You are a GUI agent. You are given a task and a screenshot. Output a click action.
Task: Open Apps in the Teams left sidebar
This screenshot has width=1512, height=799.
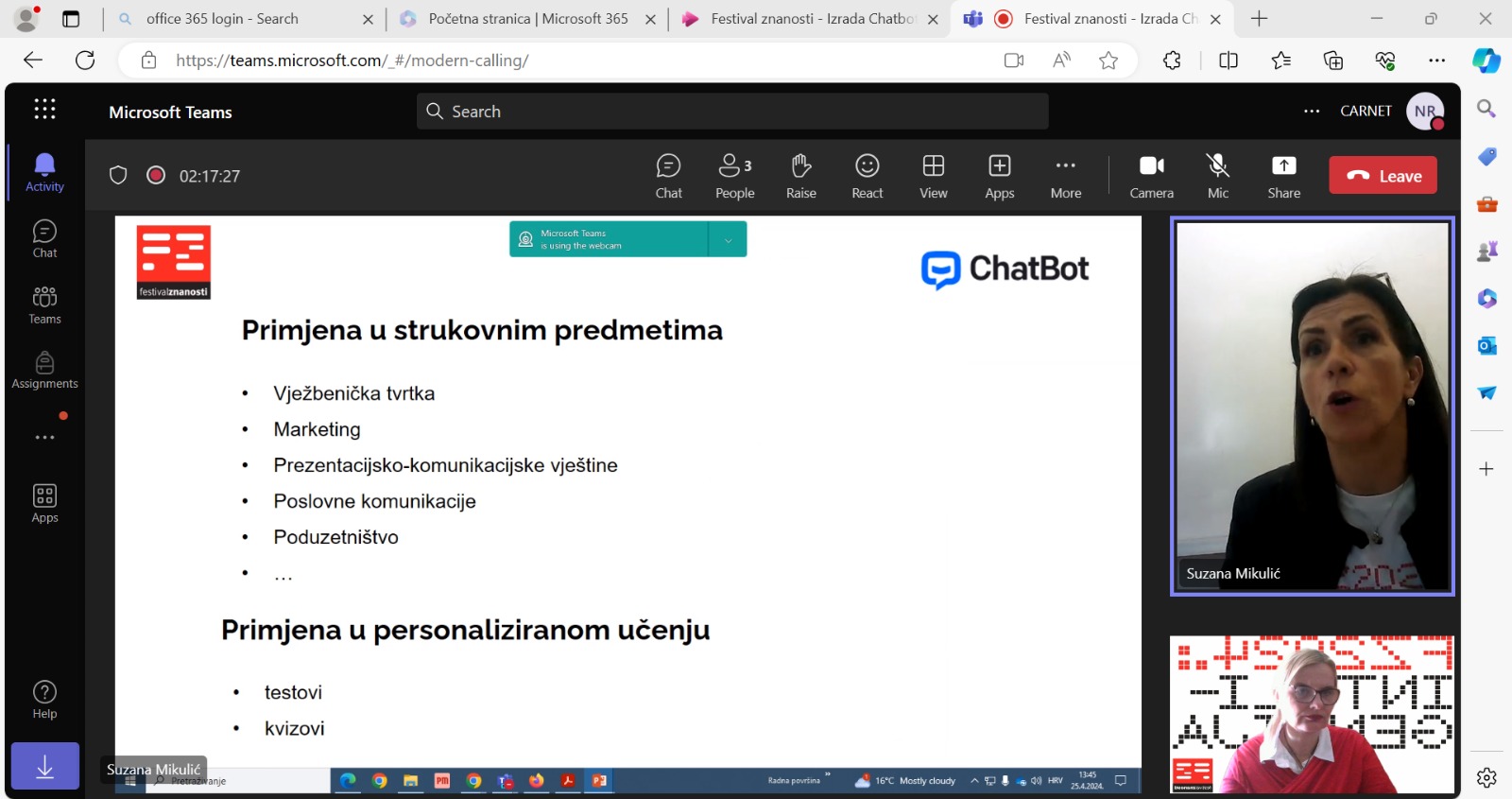click(44, 504)
